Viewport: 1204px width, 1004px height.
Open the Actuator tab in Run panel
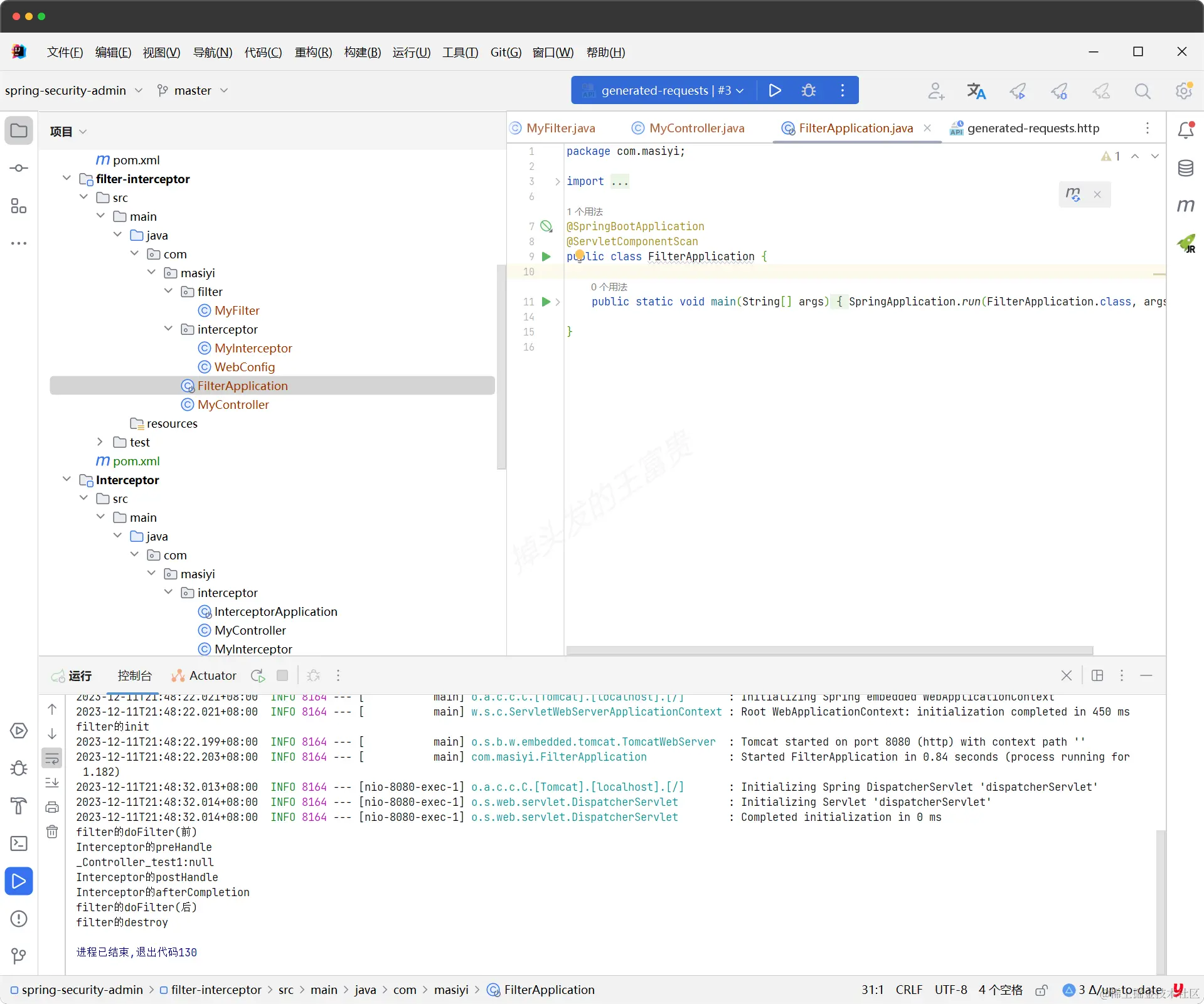(204, 675)
